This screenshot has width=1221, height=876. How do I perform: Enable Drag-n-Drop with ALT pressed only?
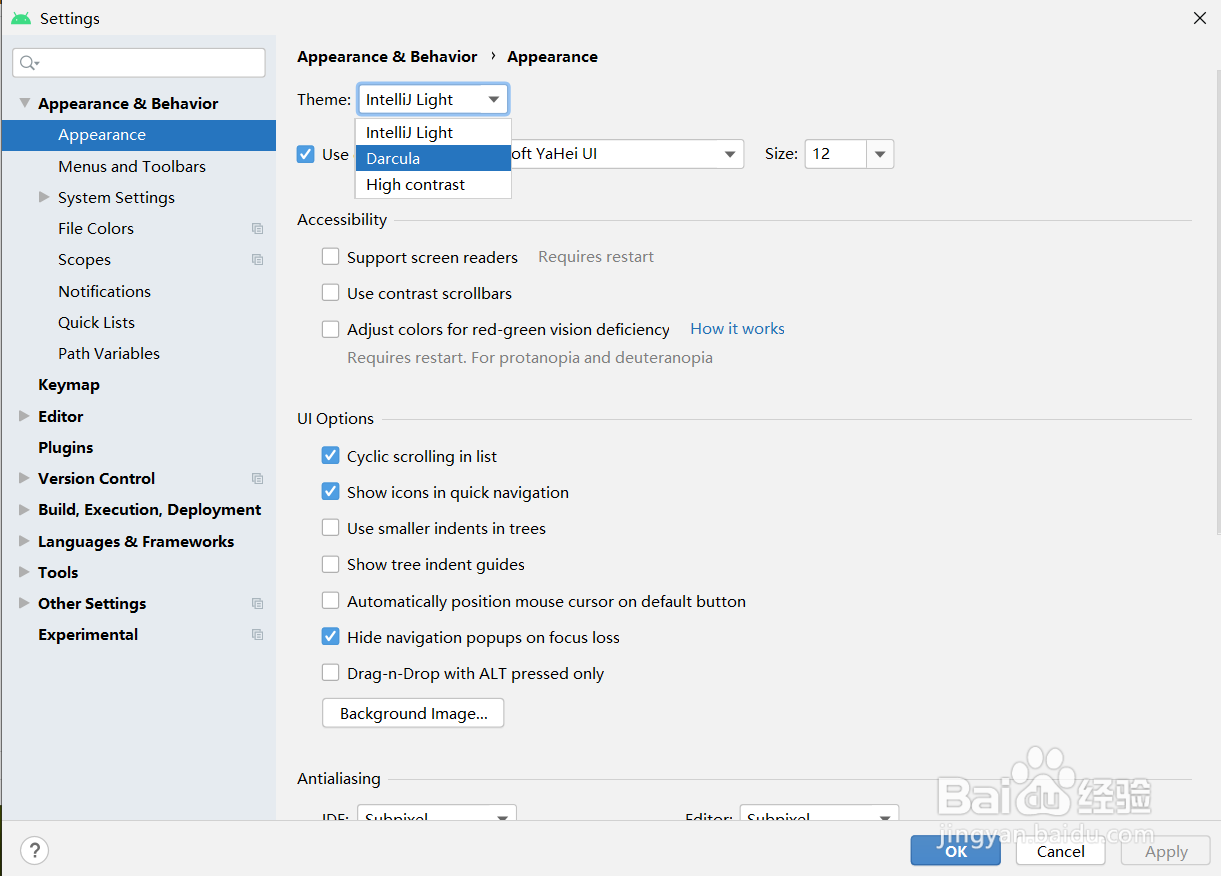[x=330, y=673]
